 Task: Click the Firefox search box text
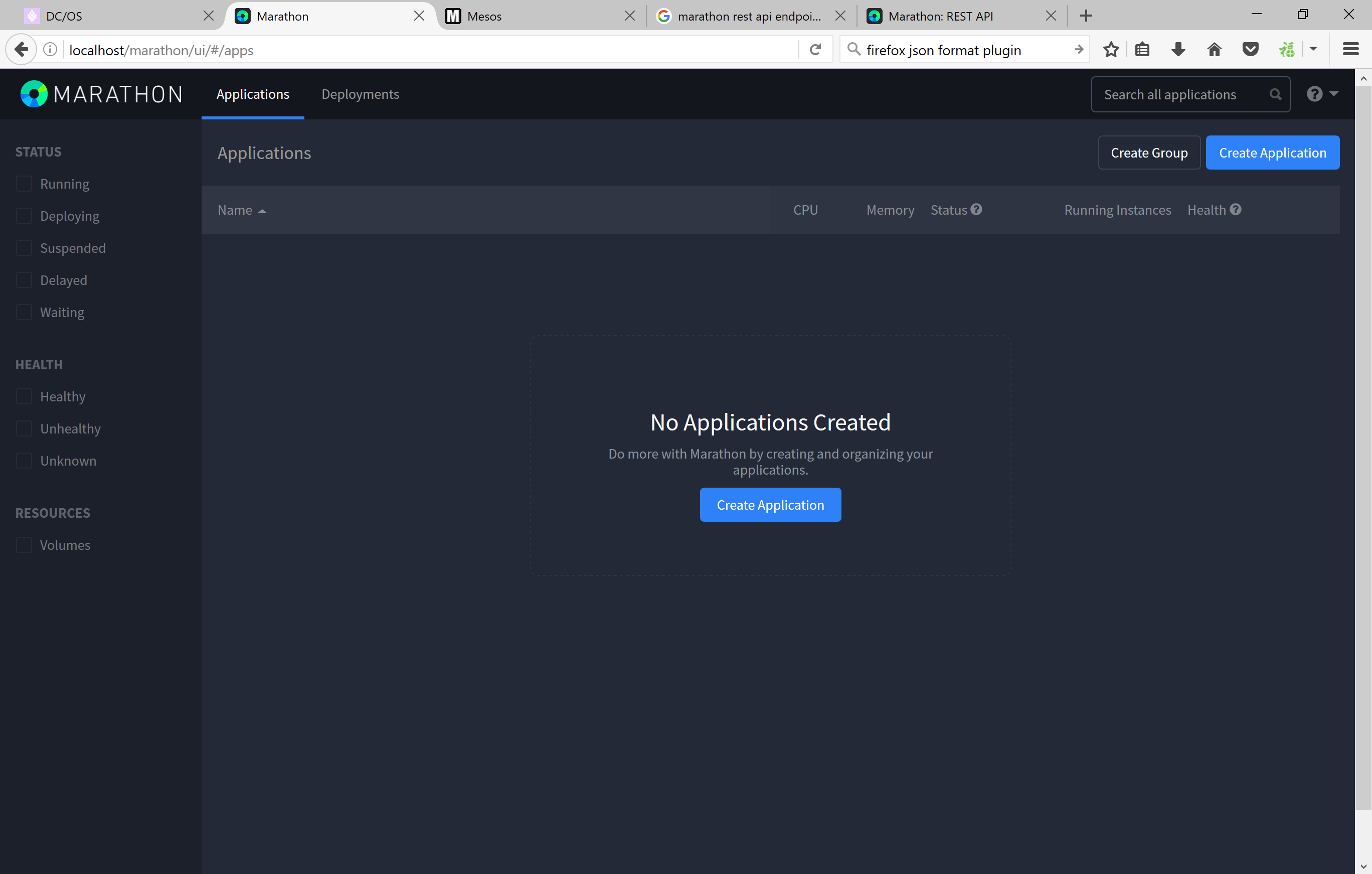[944, 50]
